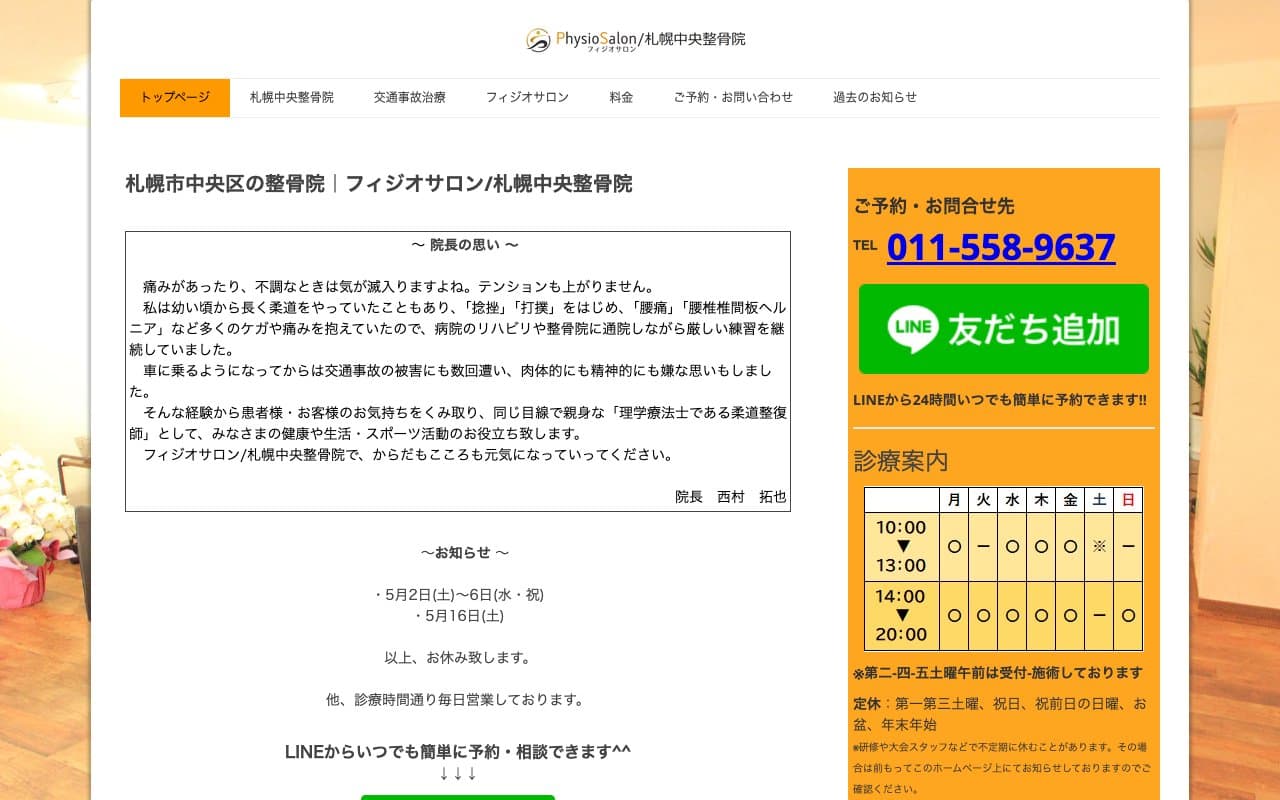Click the ※ cell for Saturday morning hours
Image resolution: width=1280 pixels, height=800 pixels.
coord(1099,547)
